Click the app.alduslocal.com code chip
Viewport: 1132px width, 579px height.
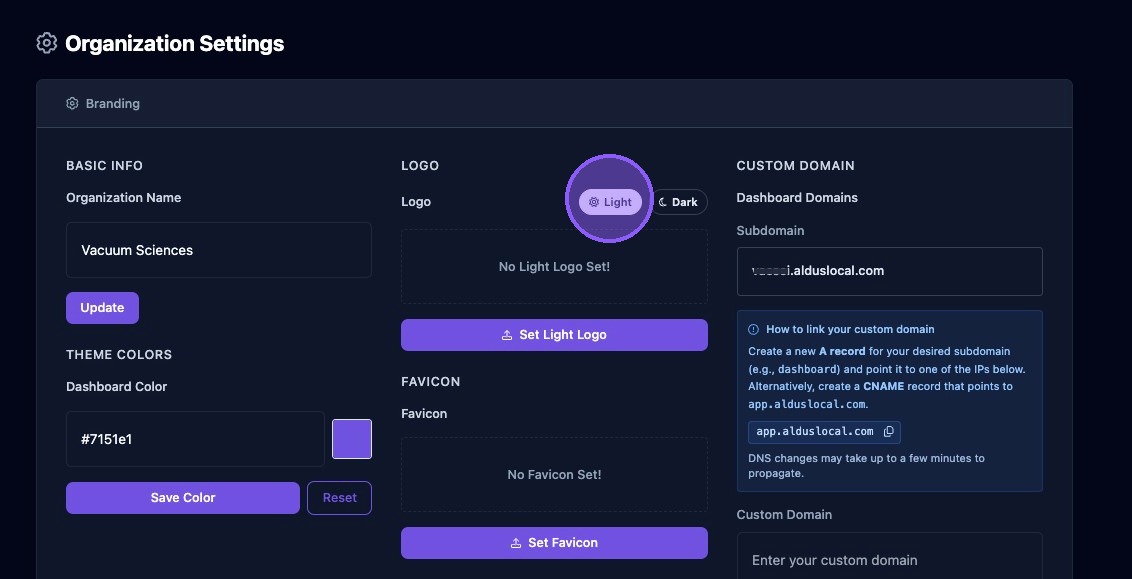click(x=824, y=432)
